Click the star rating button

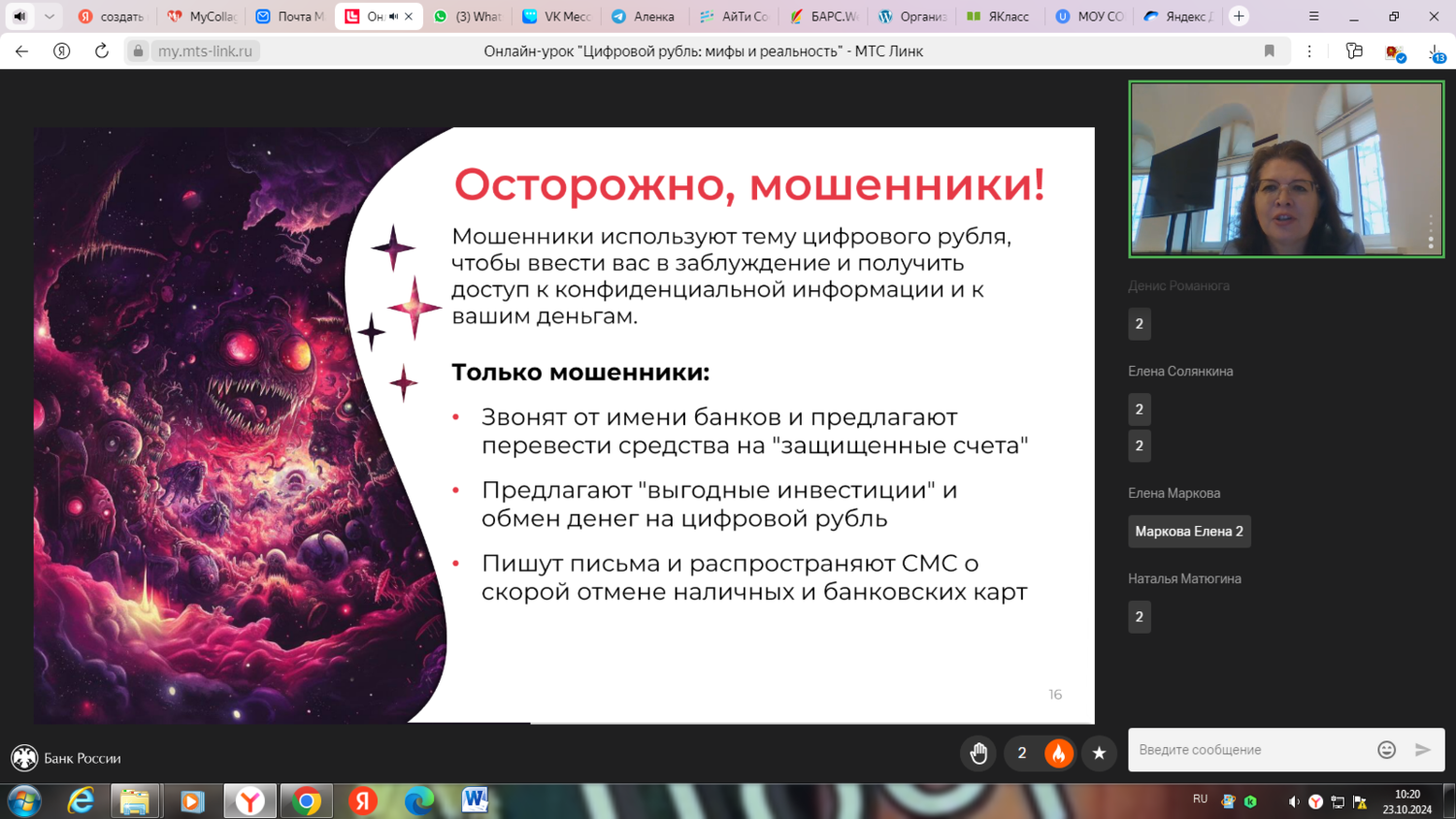click(x=1099, y=753)
